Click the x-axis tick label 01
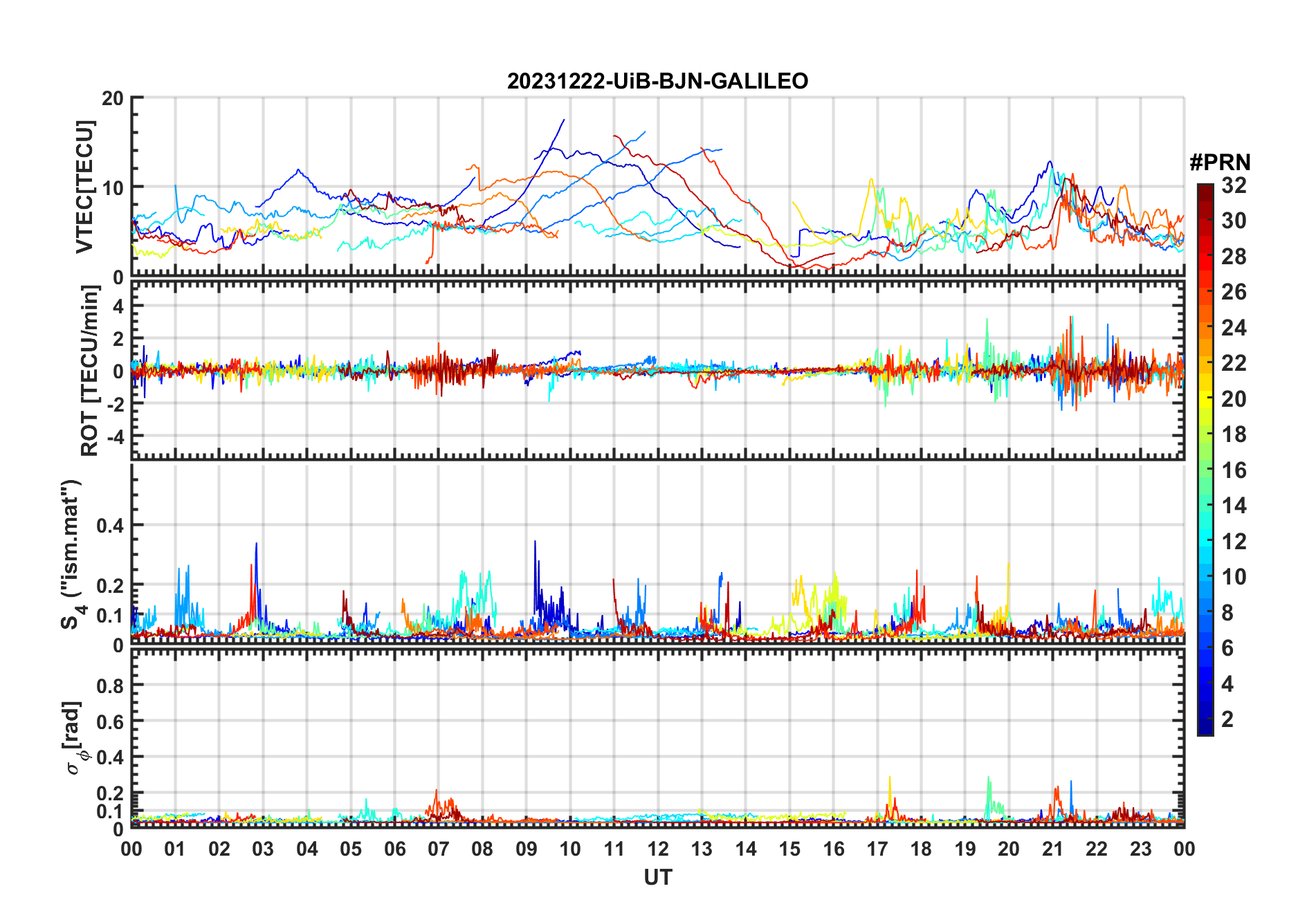The width and height of the screenshot is (1316, 920). tap(175, 849)
